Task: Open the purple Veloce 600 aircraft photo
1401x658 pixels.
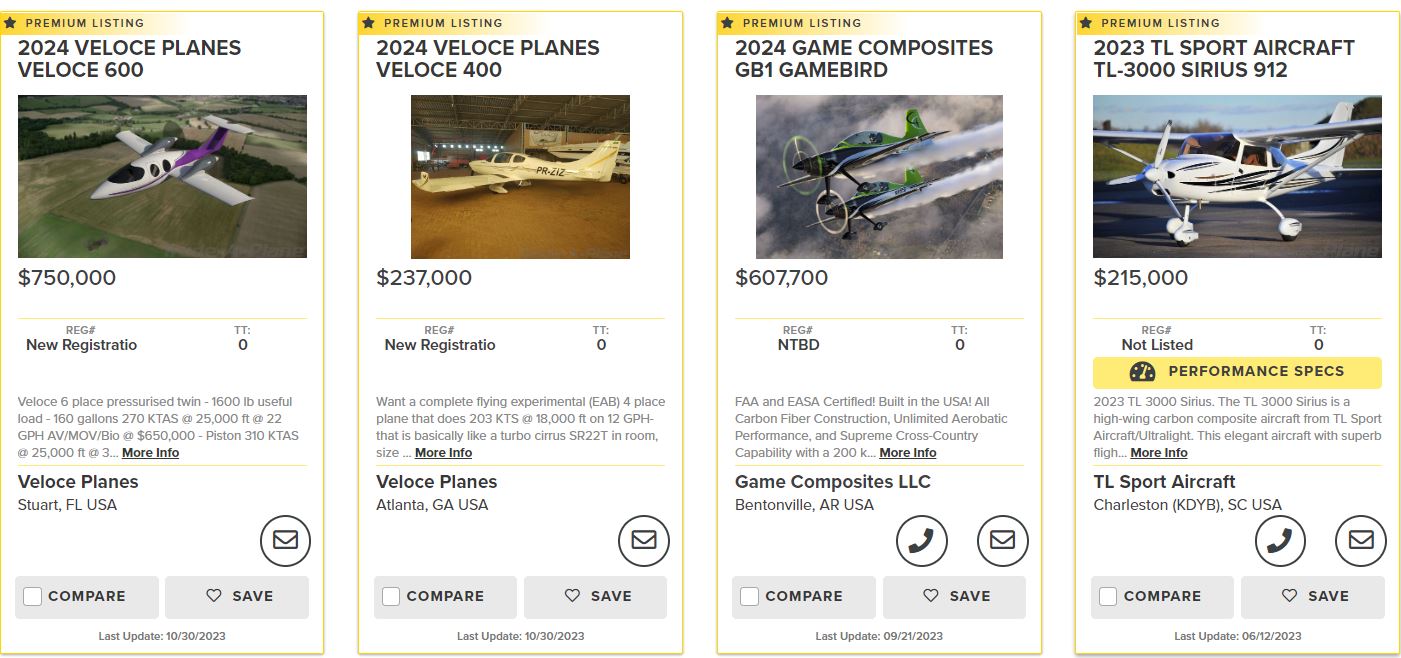Action: click(162, 177)
